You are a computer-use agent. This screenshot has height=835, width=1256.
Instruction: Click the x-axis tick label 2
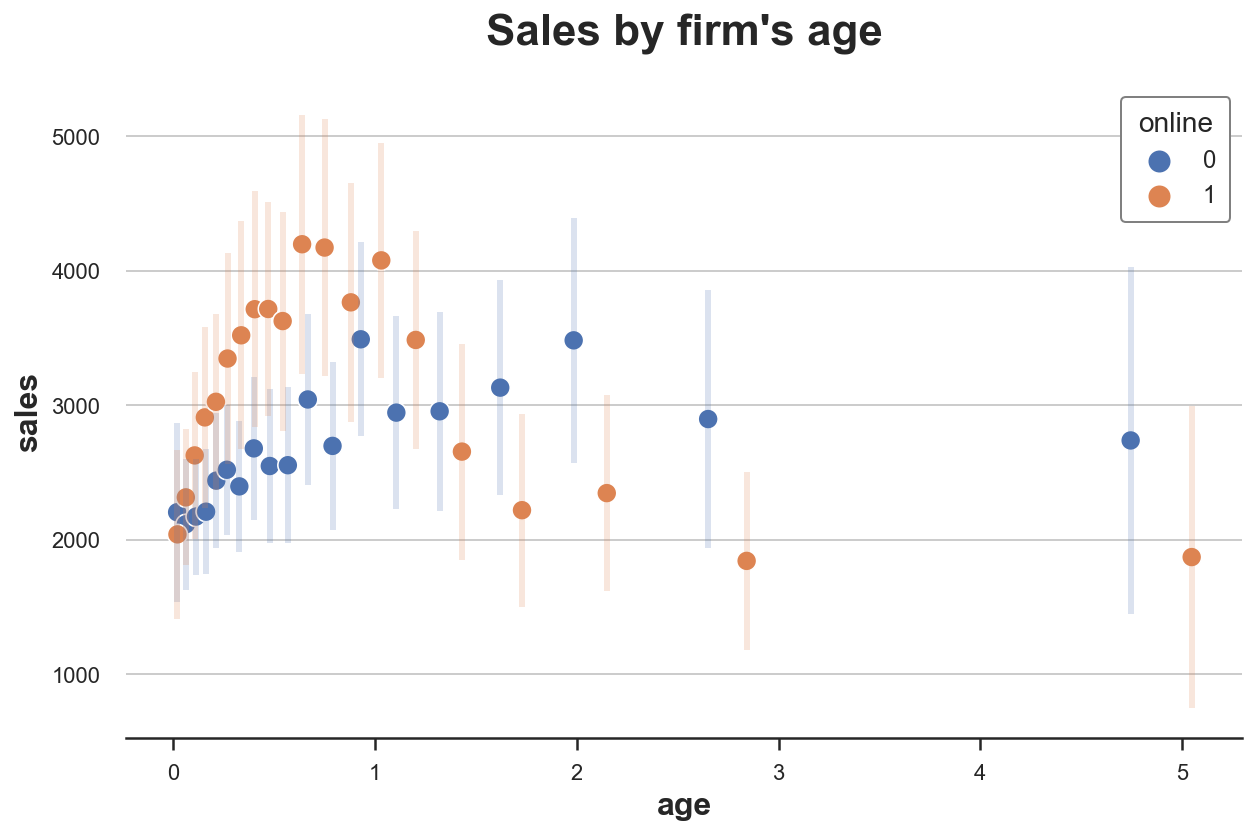(577, 772)
